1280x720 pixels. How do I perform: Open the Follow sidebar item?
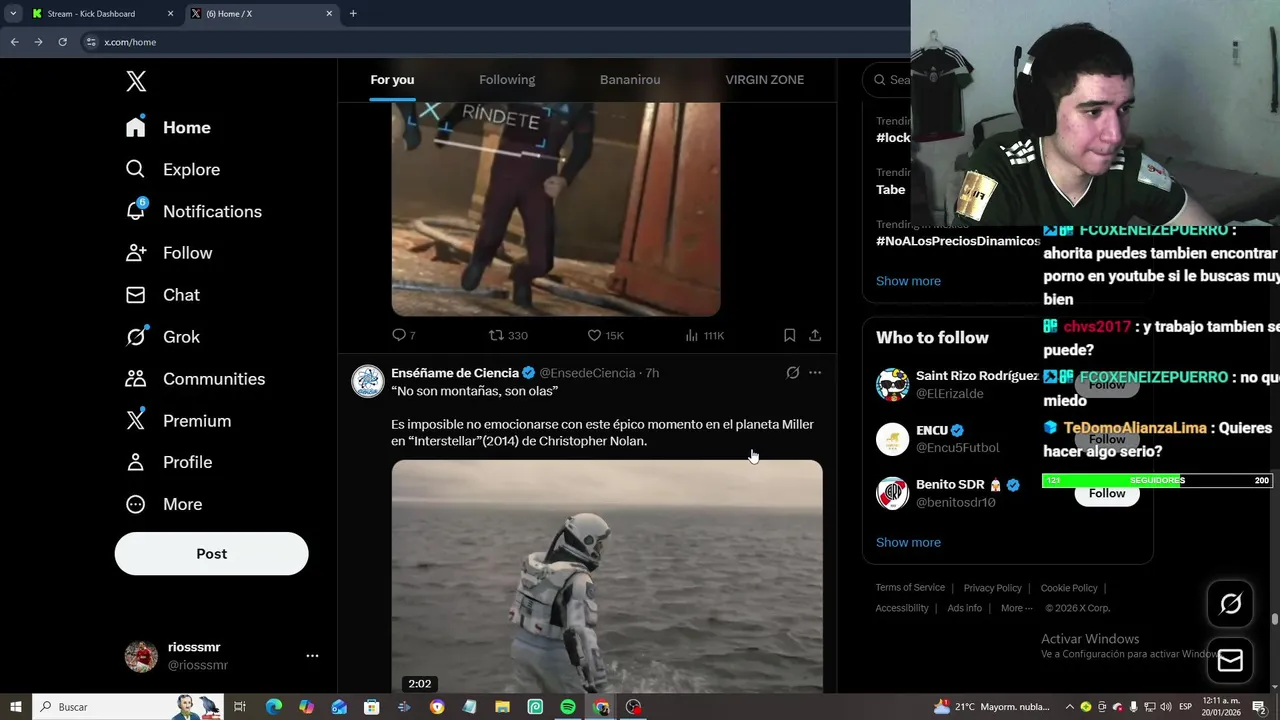[169, 253]
